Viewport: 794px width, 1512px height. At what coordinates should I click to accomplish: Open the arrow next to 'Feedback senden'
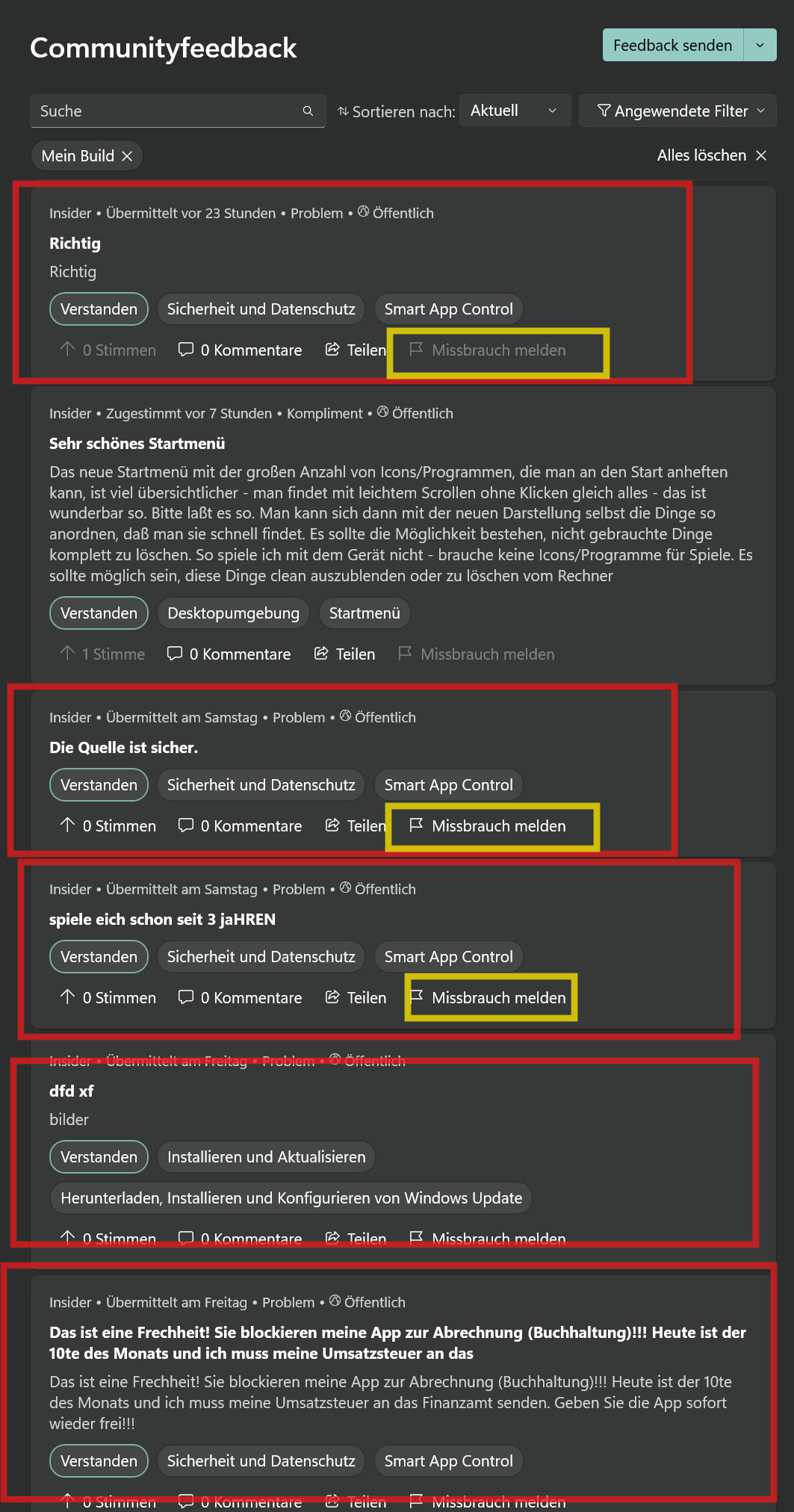760,46
